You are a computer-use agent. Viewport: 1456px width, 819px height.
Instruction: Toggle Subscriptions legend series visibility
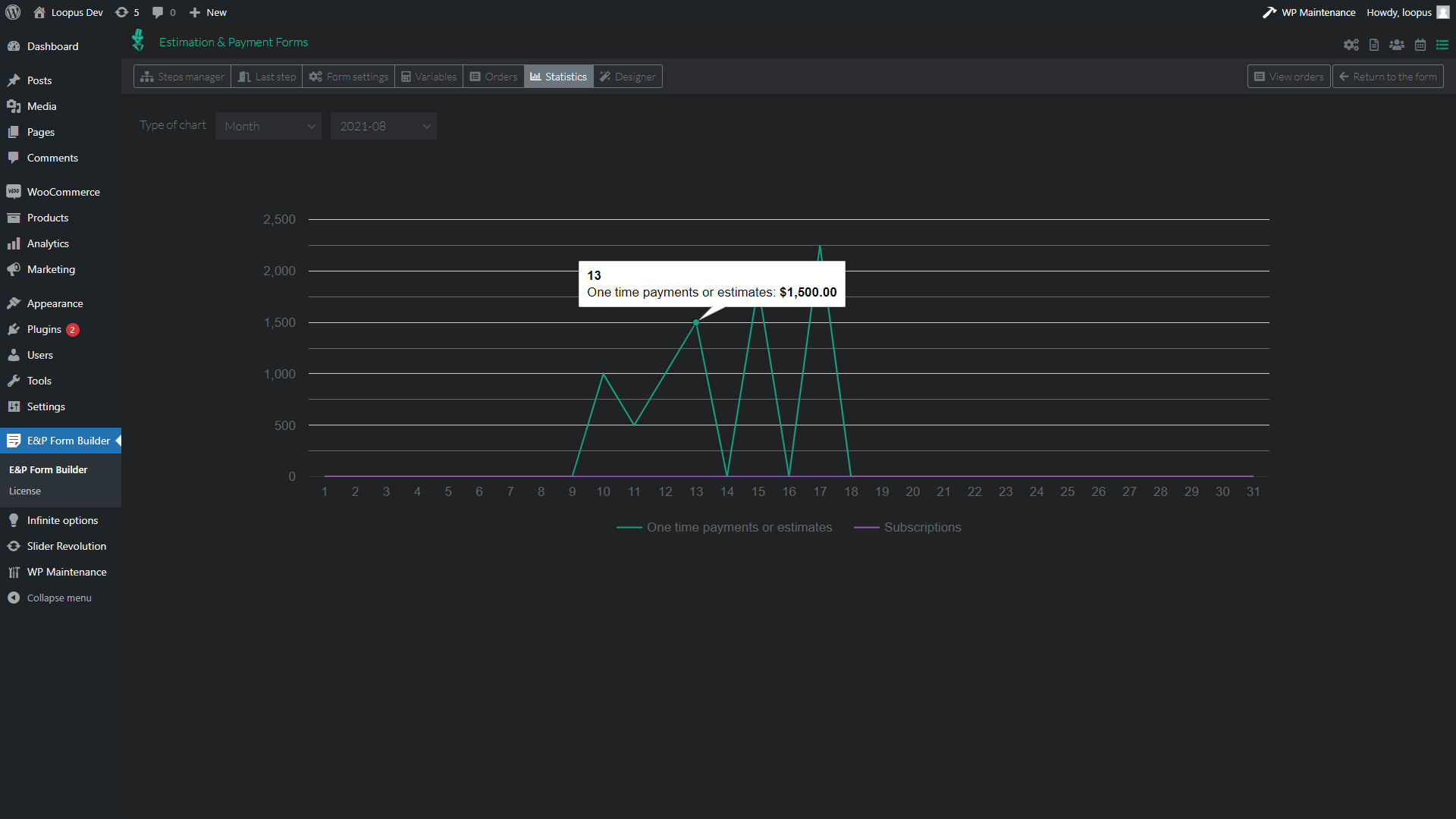point(908,527)
